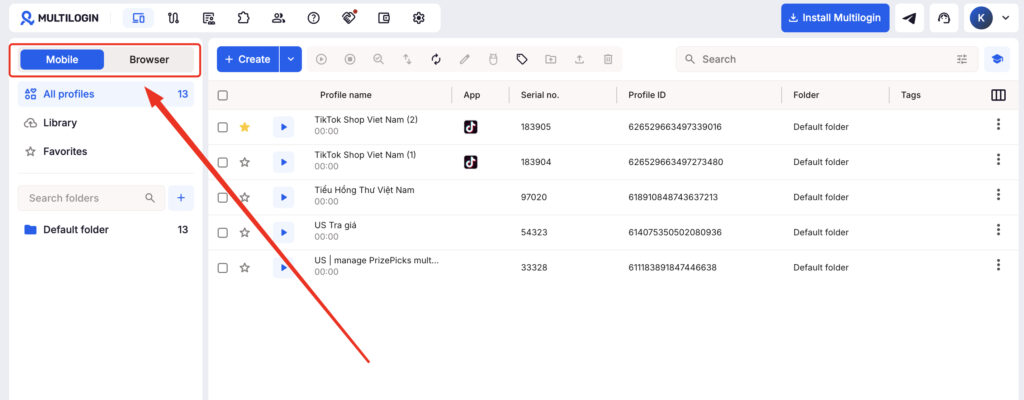1024x400 pixels.
Task: Favorite the Tiểu Hồng Thư Việt Nam star
Action: click(244, 197)
